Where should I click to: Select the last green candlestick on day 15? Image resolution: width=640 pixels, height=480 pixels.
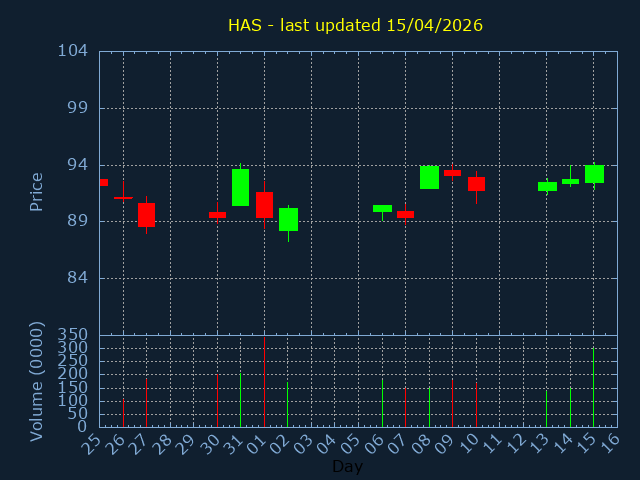pyautogui.click(x=594, y=174)
